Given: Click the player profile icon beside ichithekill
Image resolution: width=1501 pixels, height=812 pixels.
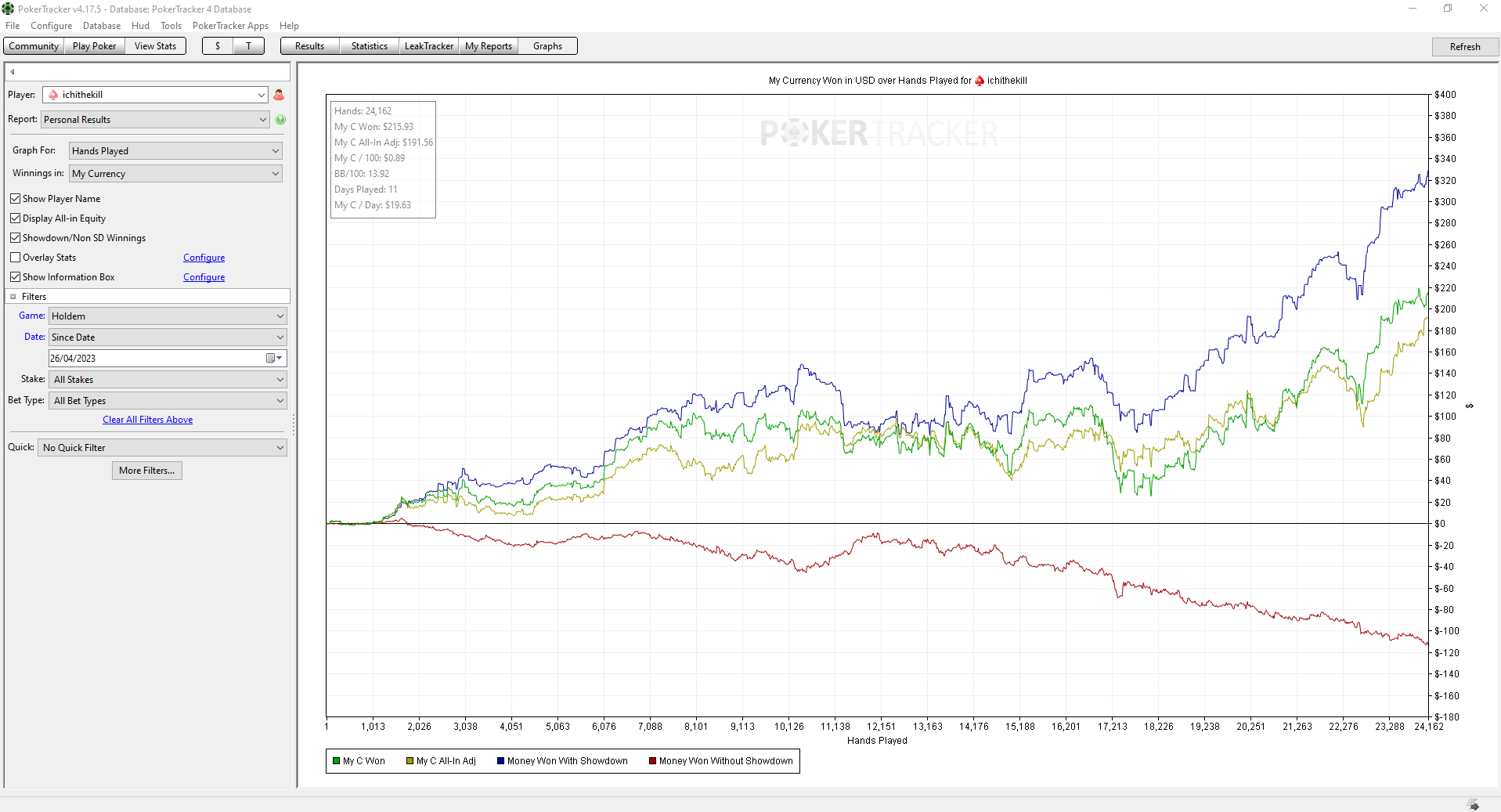Looking at the screenshot, I should tap(279, 95).
